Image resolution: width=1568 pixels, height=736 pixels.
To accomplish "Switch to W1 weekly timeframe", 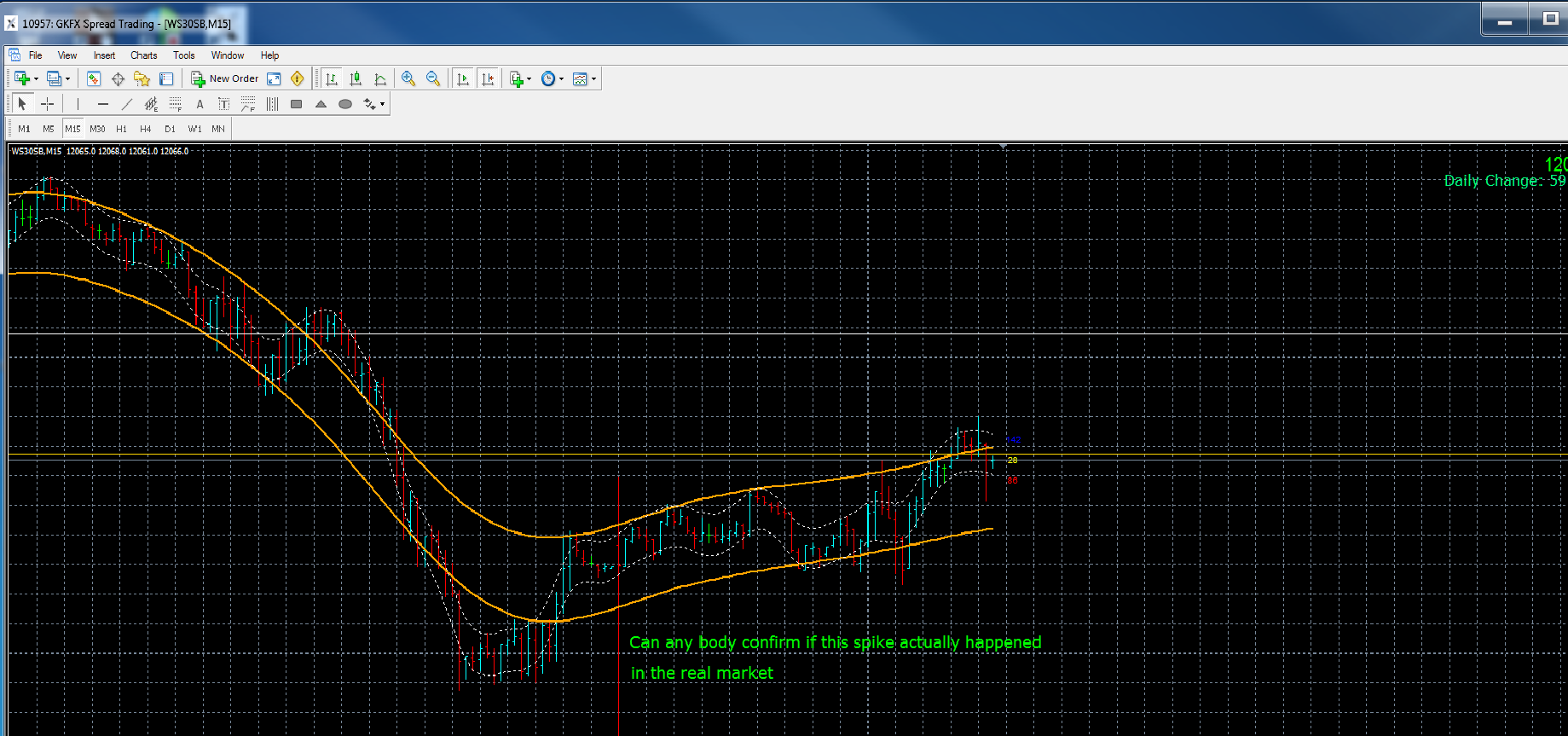I will [x=194, y=129].
